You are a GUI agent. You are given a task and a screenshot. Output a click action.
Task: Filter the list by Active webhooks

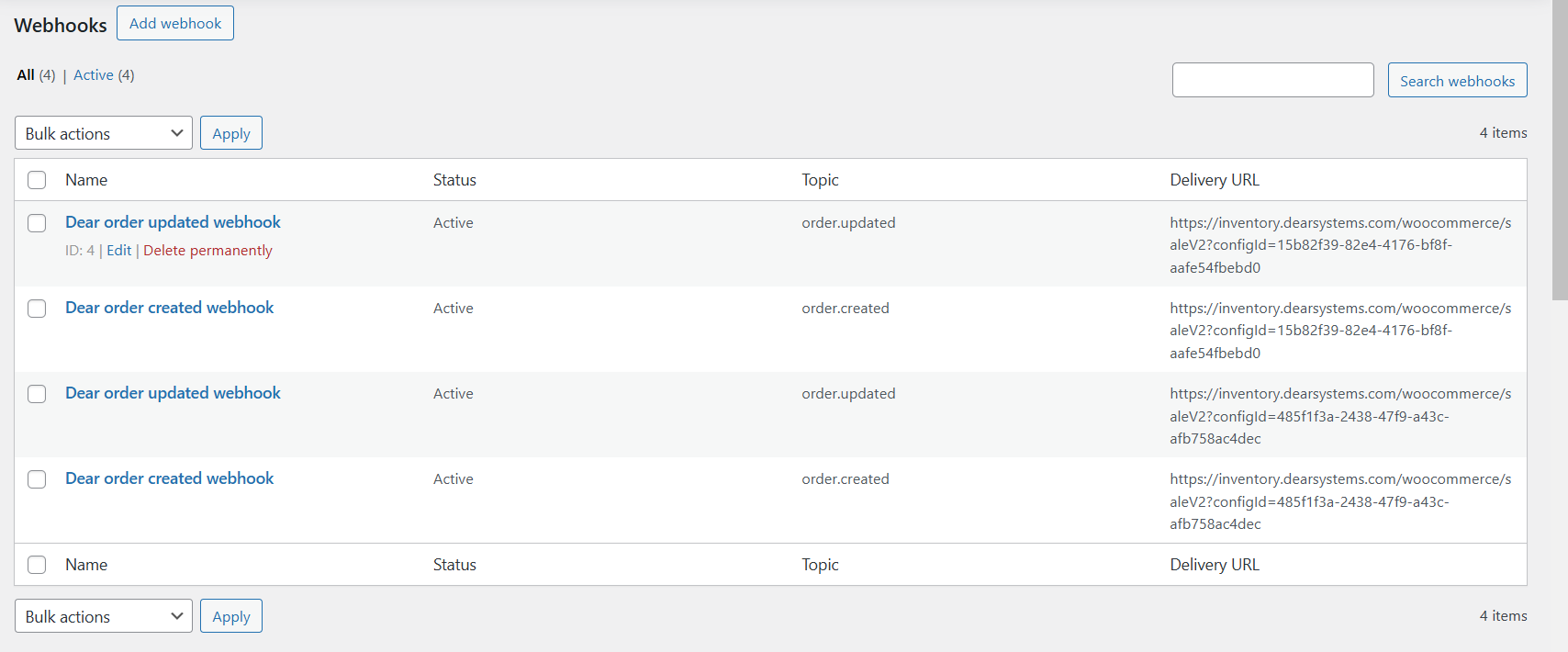pyautogui.click(x=93, y=75)
